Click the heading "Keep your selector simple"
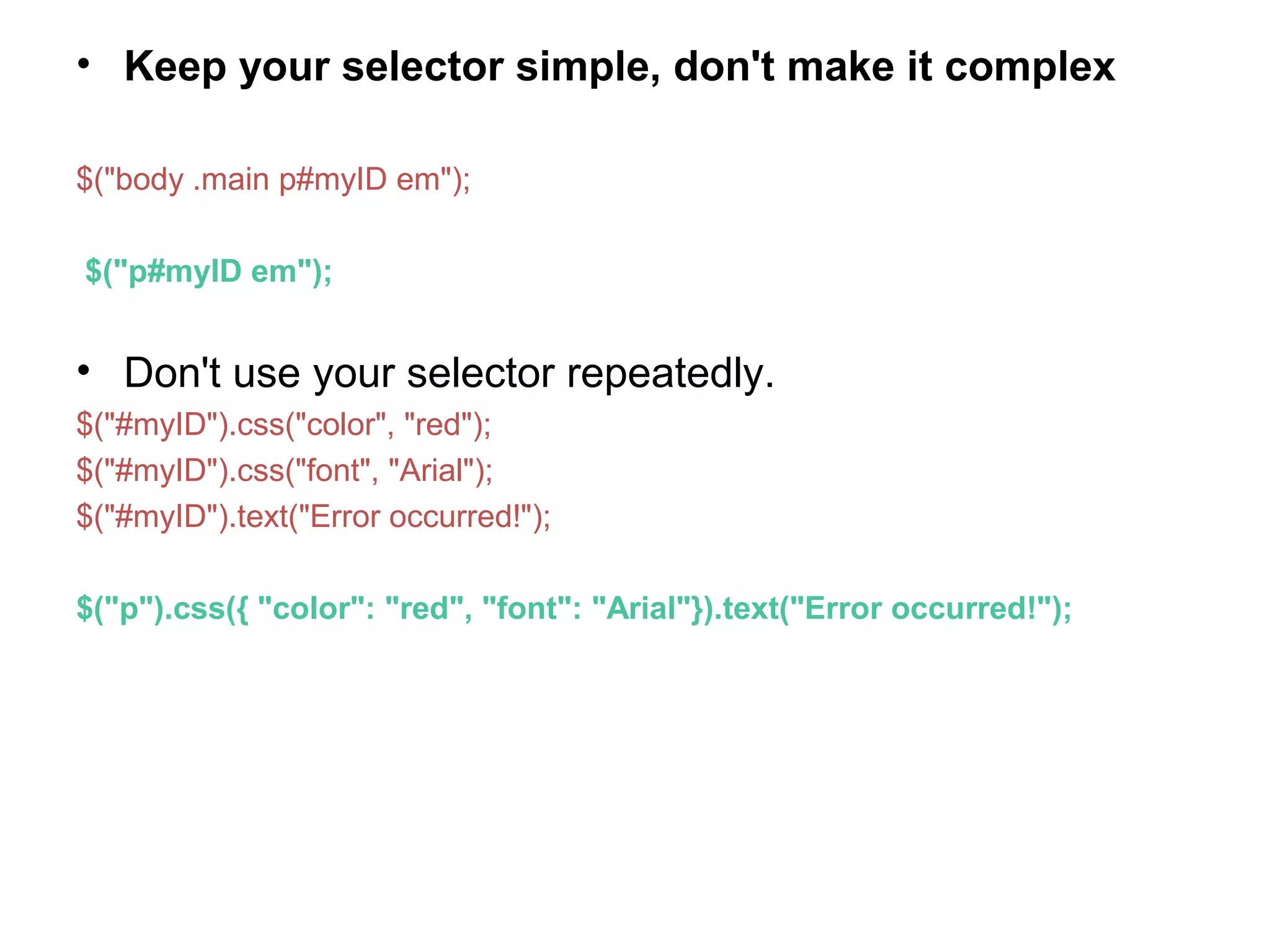The image size is (1270, 952). coord(619,66)
